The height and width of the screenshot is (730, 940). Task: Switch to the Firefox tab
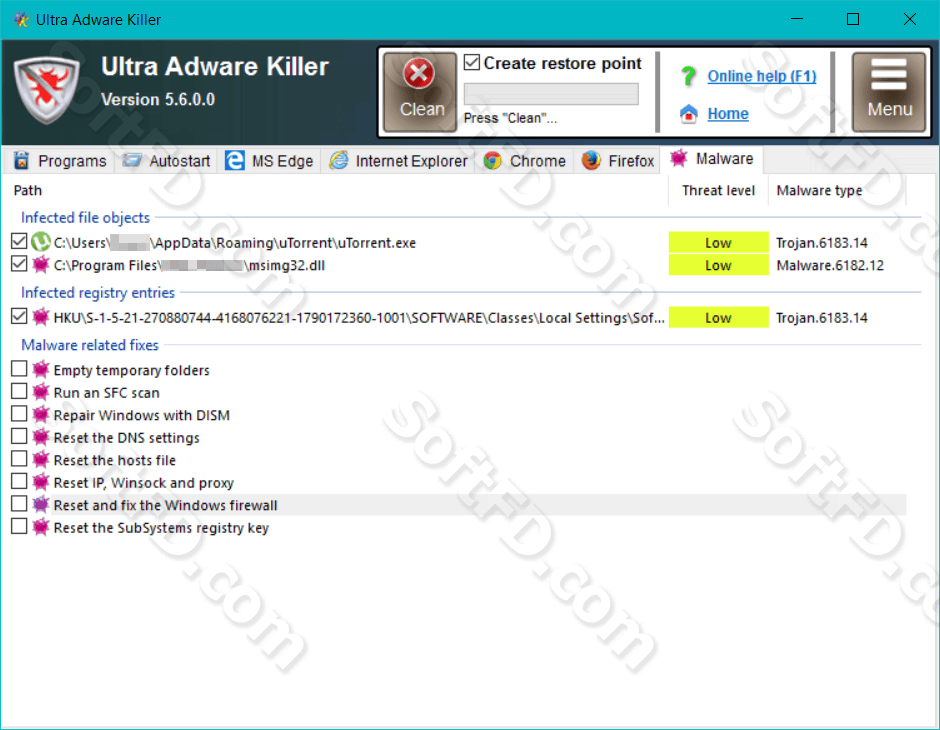click(x=617, y=161)
